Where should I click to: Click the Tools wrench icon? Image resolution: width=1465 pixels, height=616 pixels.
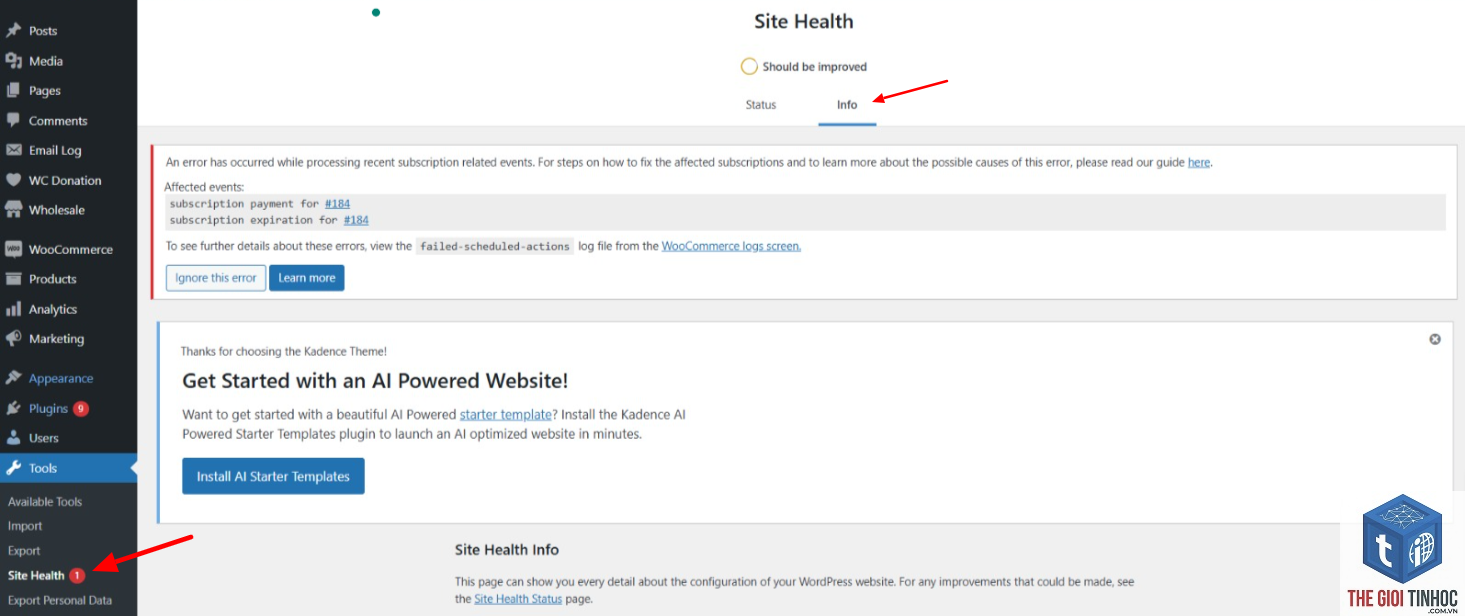tap(13, 468)
